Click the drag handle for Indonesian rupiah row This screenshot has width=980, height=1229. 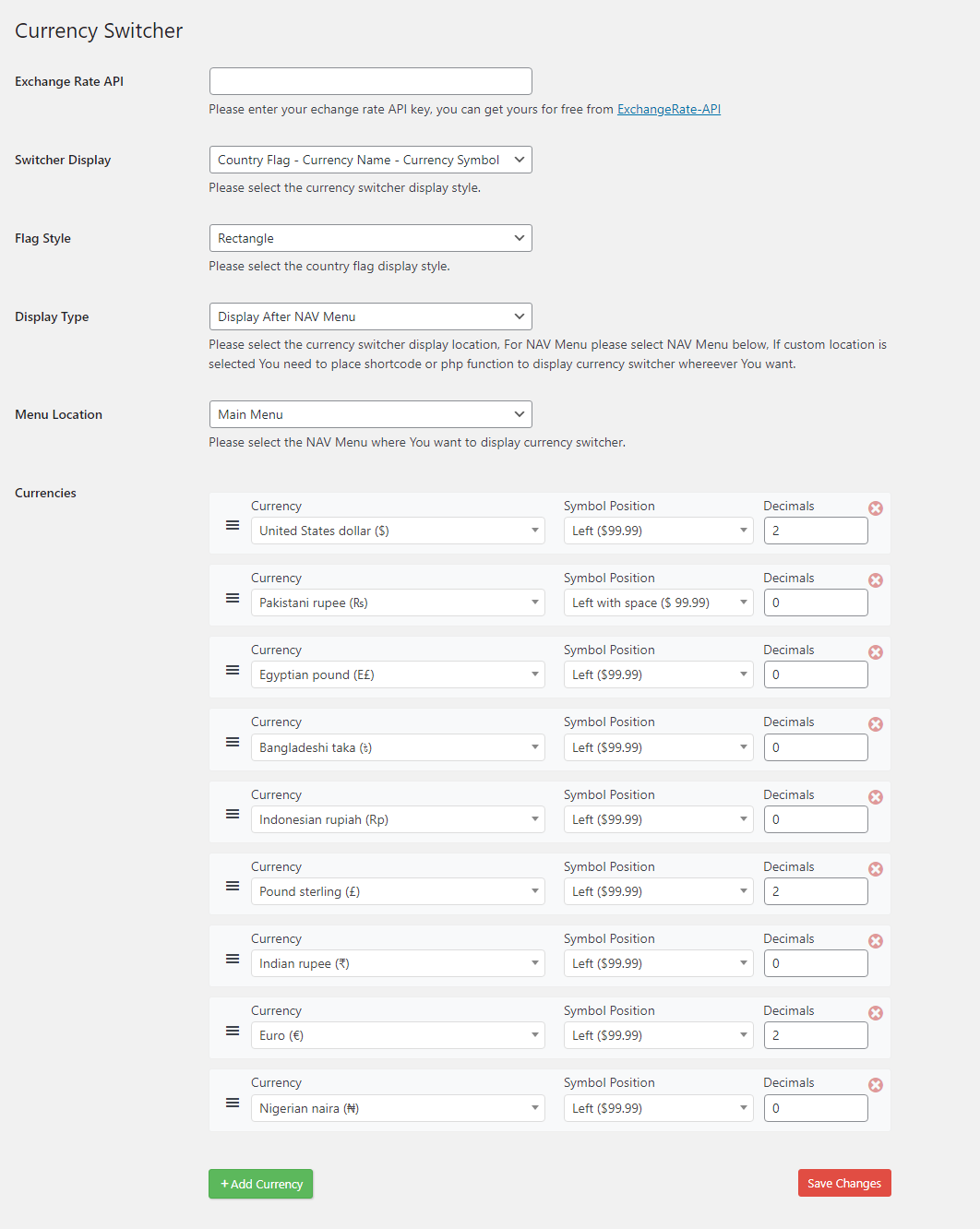tap(232, 814)
